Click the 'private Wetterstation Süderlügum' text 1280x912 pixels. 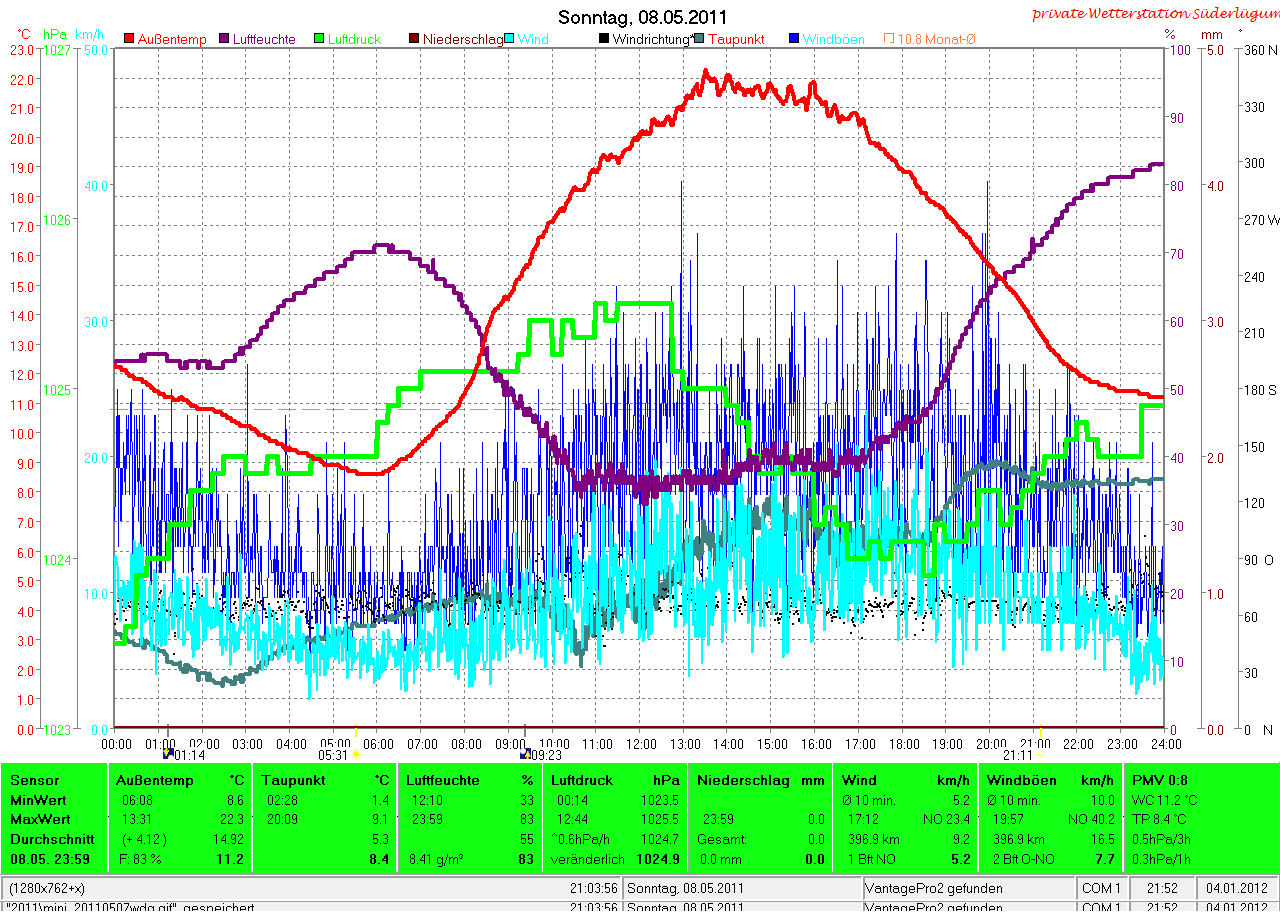1155,13
